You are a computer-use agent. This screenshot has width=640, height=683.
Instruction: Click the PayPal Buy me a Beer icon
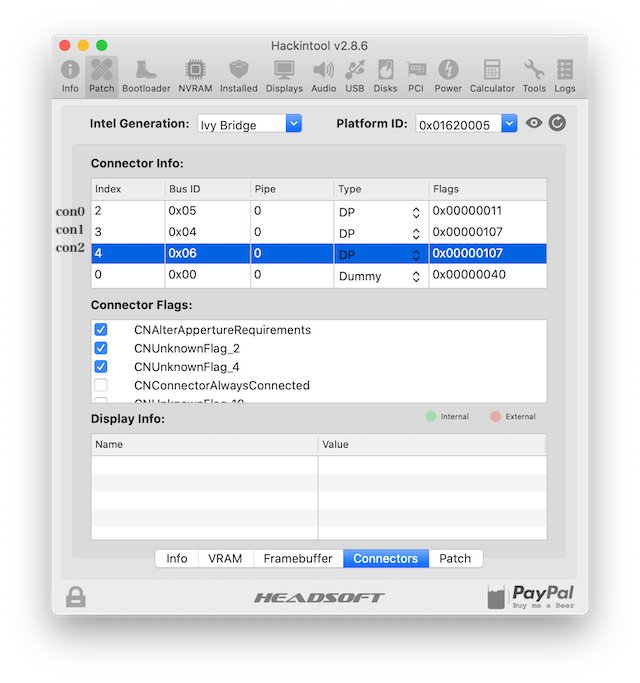(x=530, y=596)
